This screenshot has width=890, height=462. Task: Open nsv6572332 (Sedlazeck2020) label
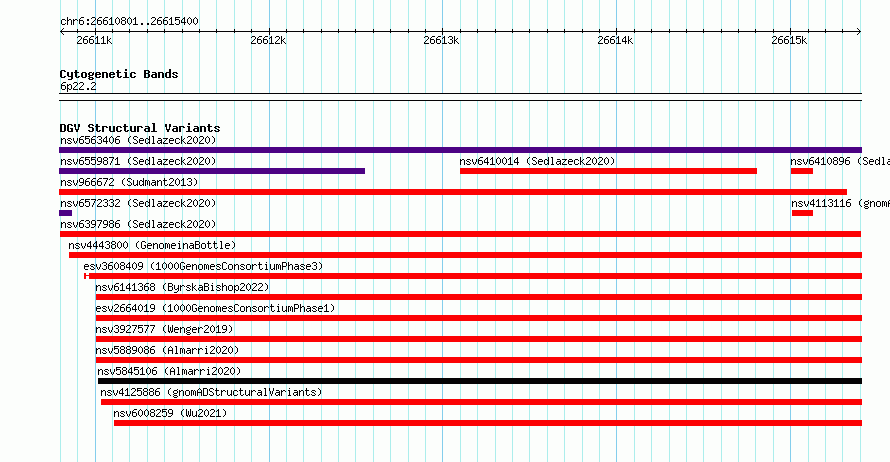[x=138, y=203]
